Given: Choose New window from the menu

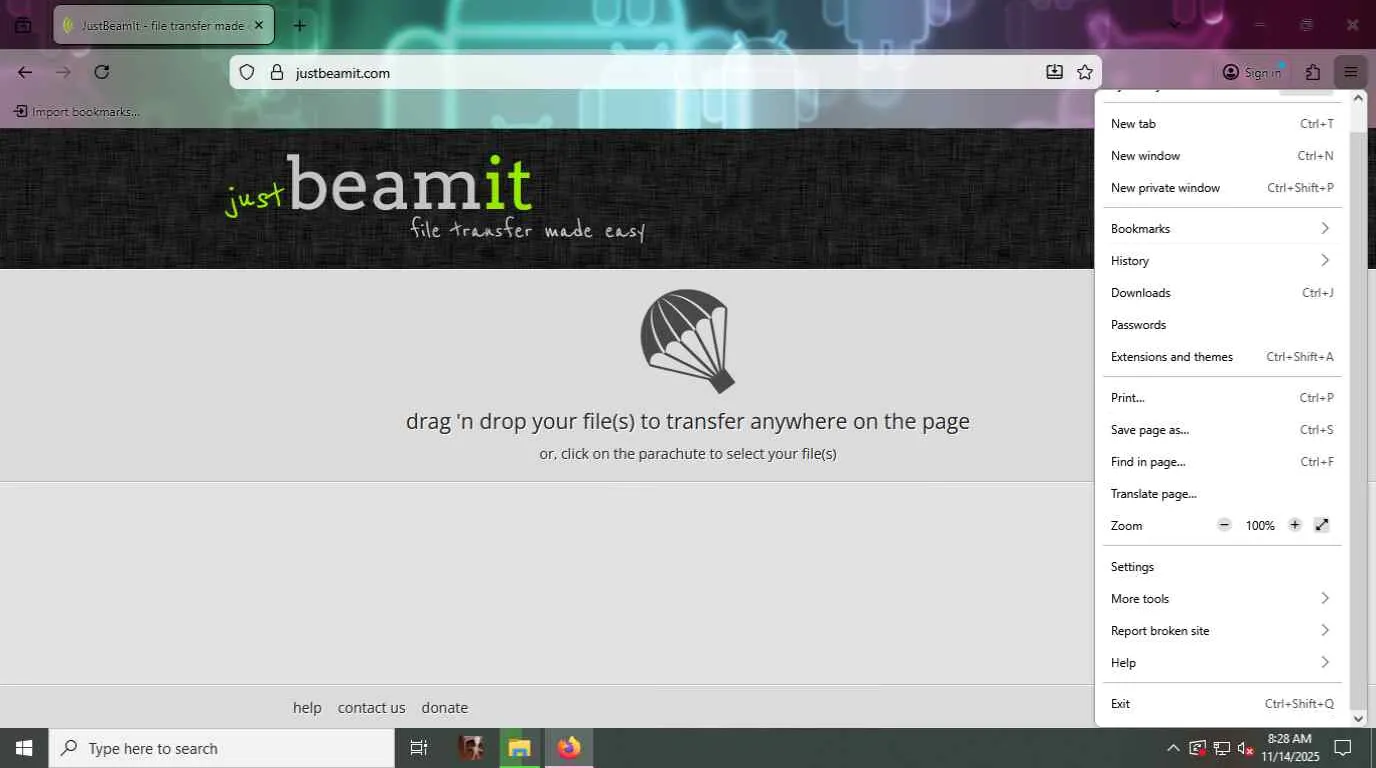Looking at the screenshot, I should (x=1222, y=156).
